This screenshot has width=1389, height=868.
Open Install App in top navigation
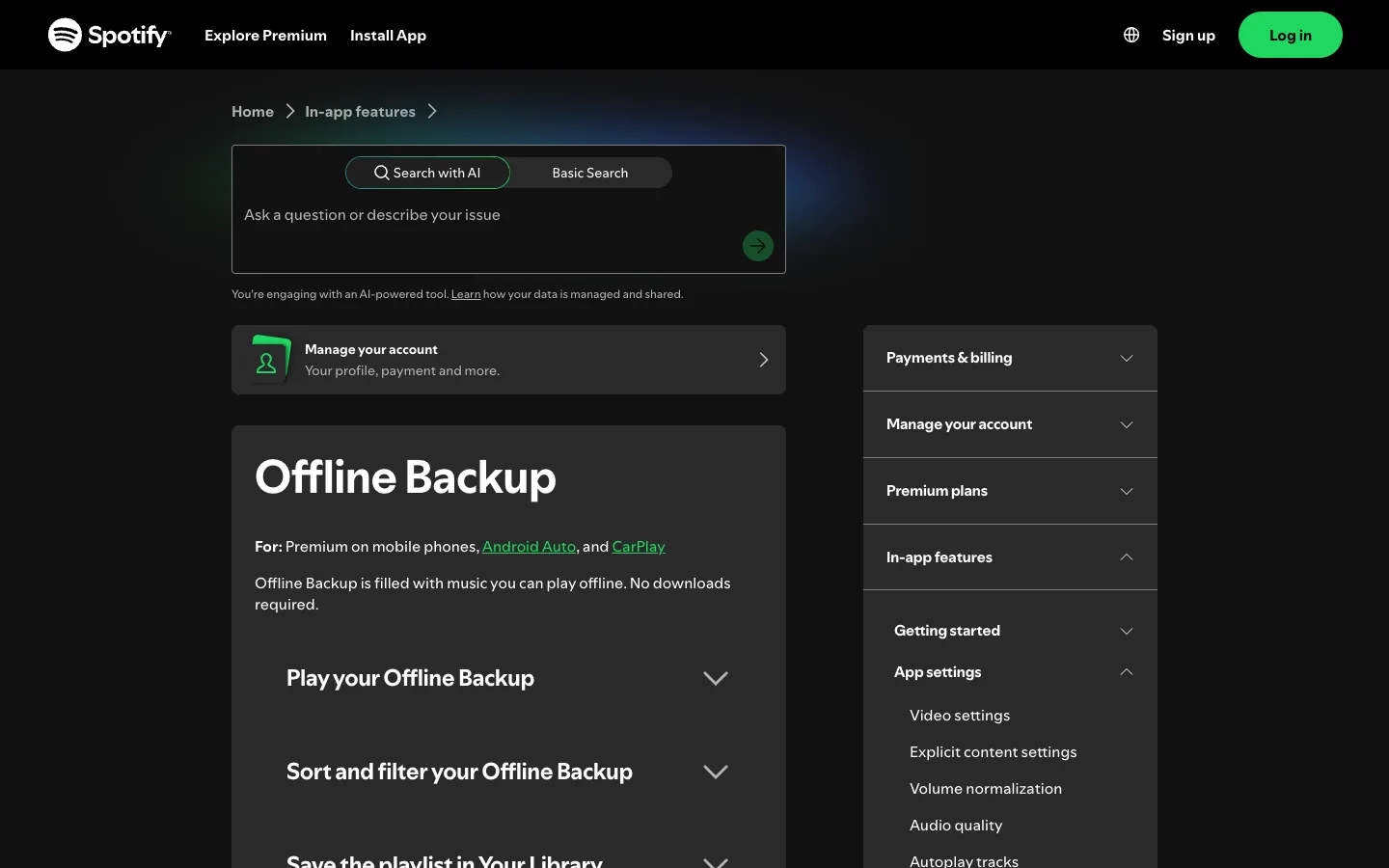click(388, 35)
